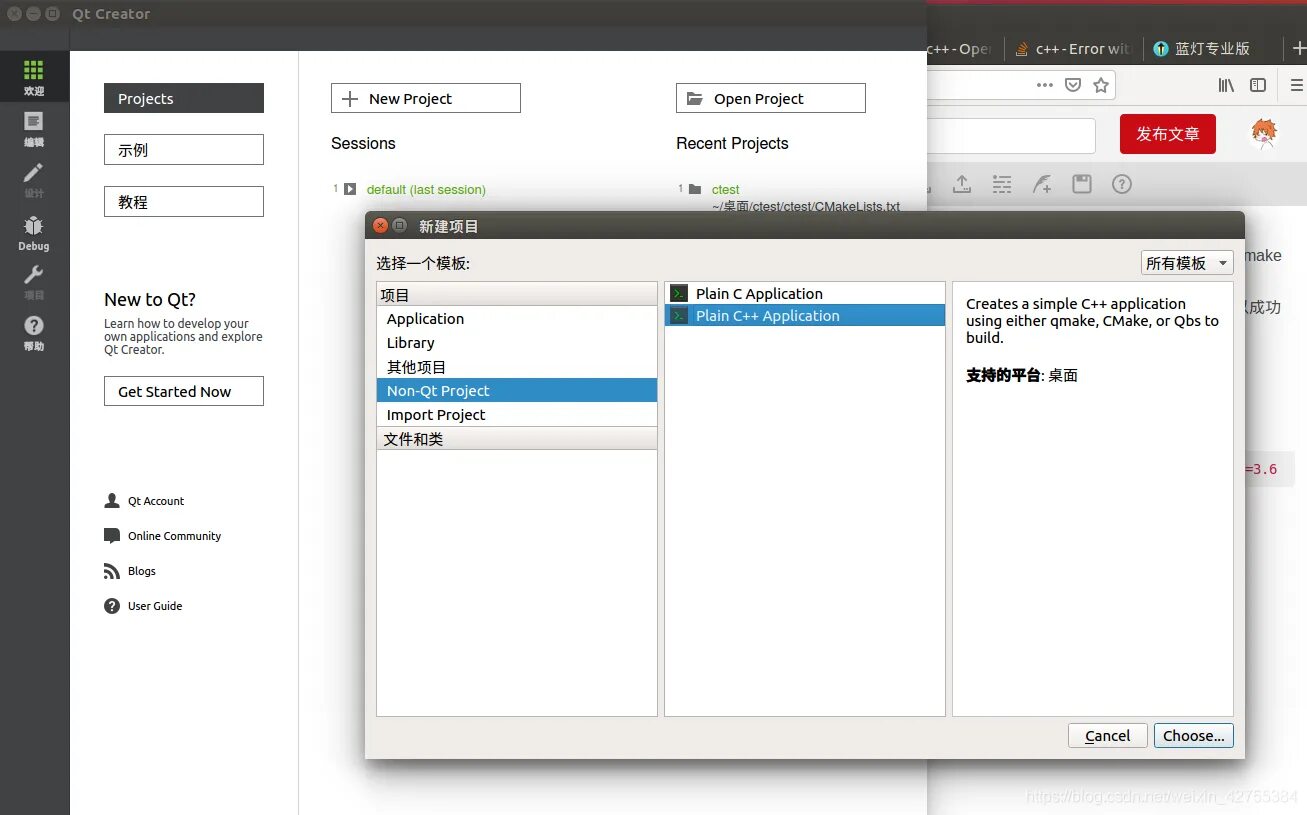Cancel the new project dialog

tap(1108, 736)
